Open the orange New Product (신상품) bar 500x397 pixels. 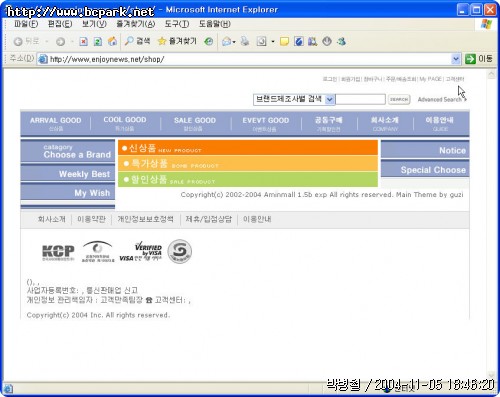pos(248,148)
